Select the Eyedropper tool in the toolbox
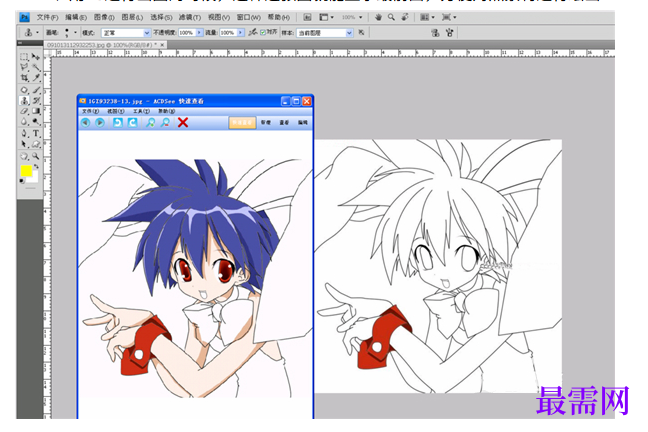Viewport: 648px width, 432px height. (x=36, y=77)
